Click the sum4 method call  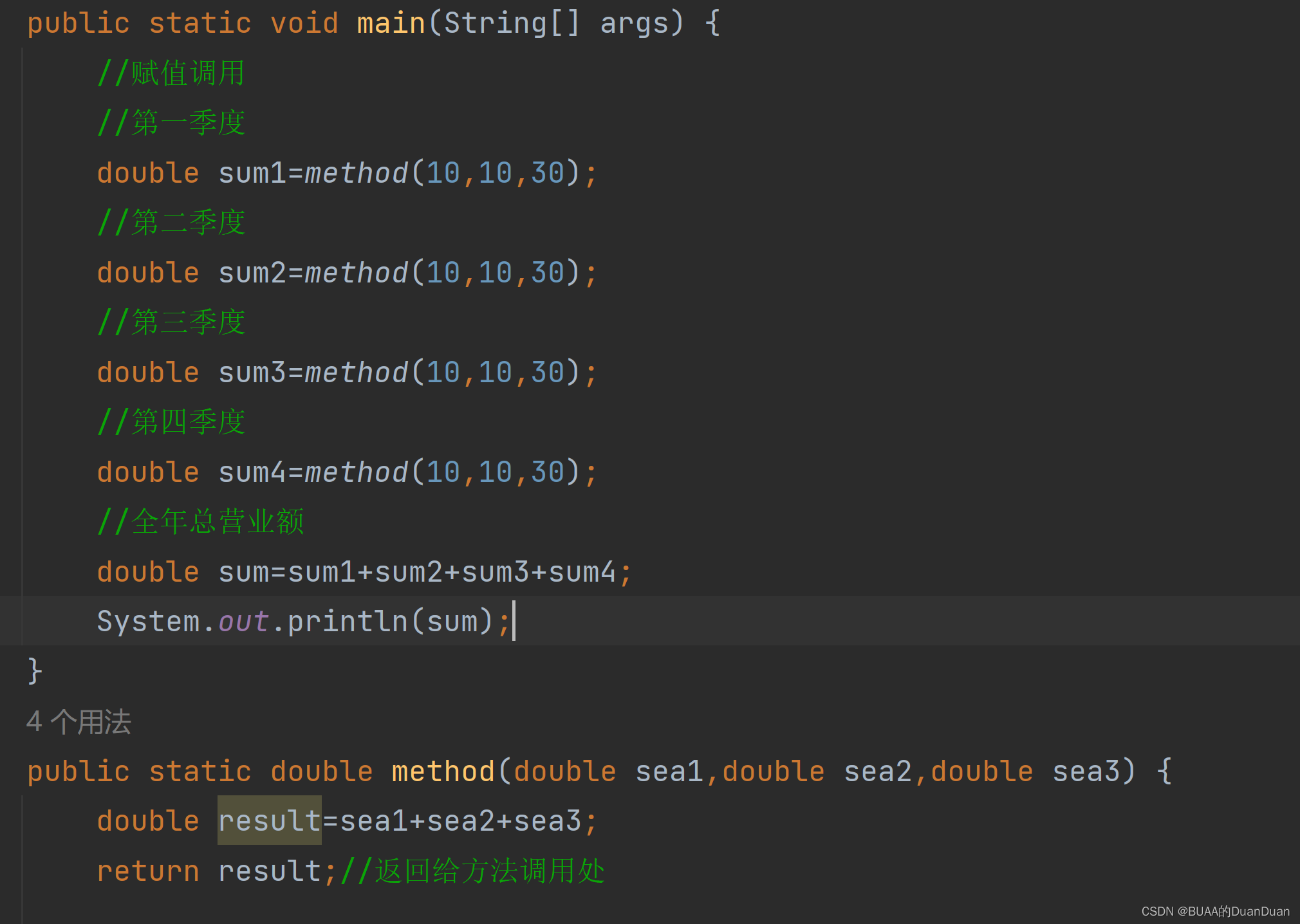pyautogui.click(x=356, y=472)
